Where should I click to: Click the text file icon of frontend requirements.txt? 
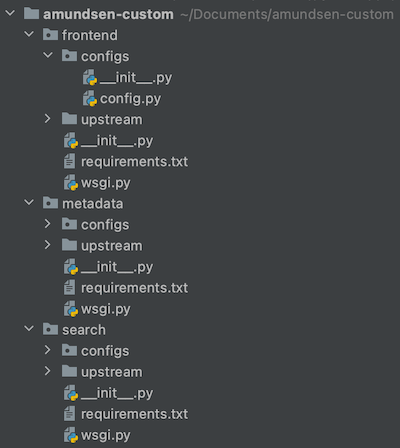tap(69, 161)
